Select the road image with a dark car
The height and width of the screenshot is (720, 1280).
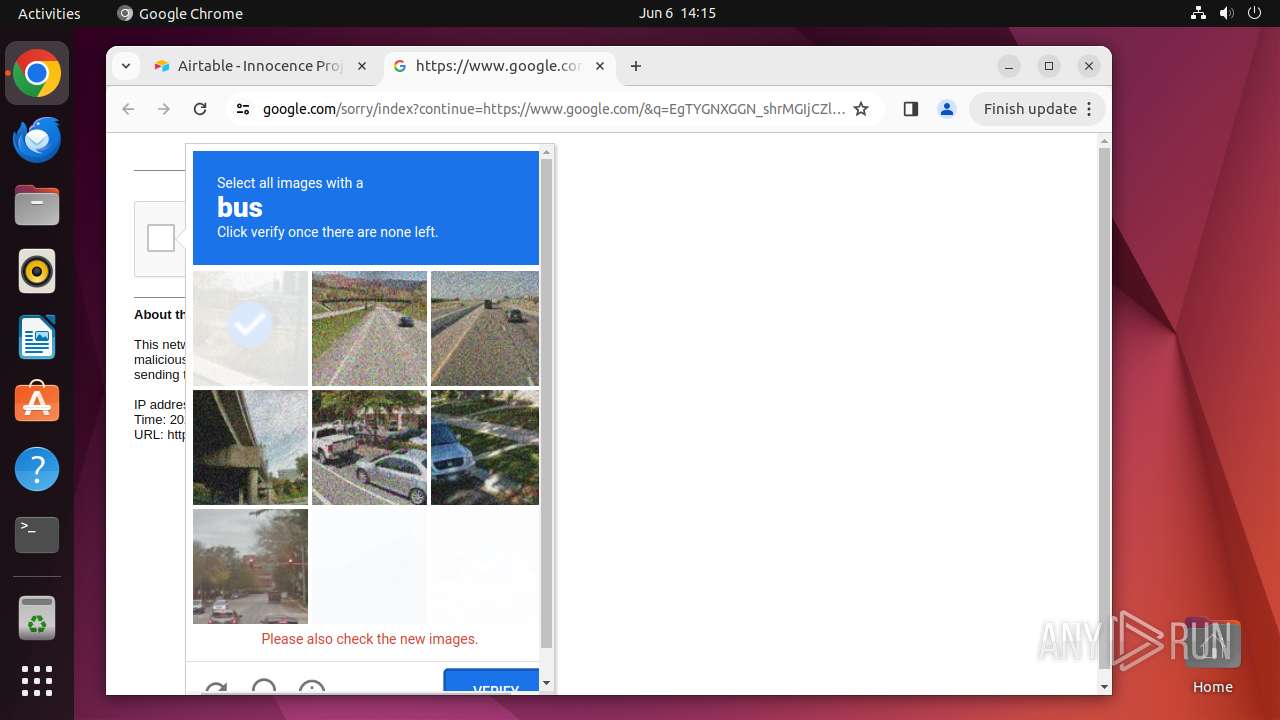(x=369, y=328)
